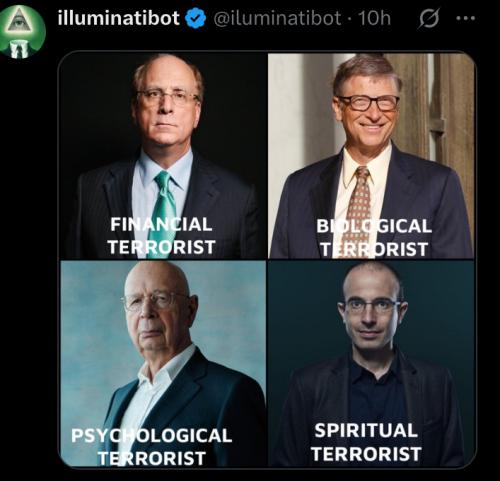The width and height of the screenshot is (500, 481).
Task: Click the PSYCHOLOGICAL TERRORIST caption text
Action: (x=152, y=447)
